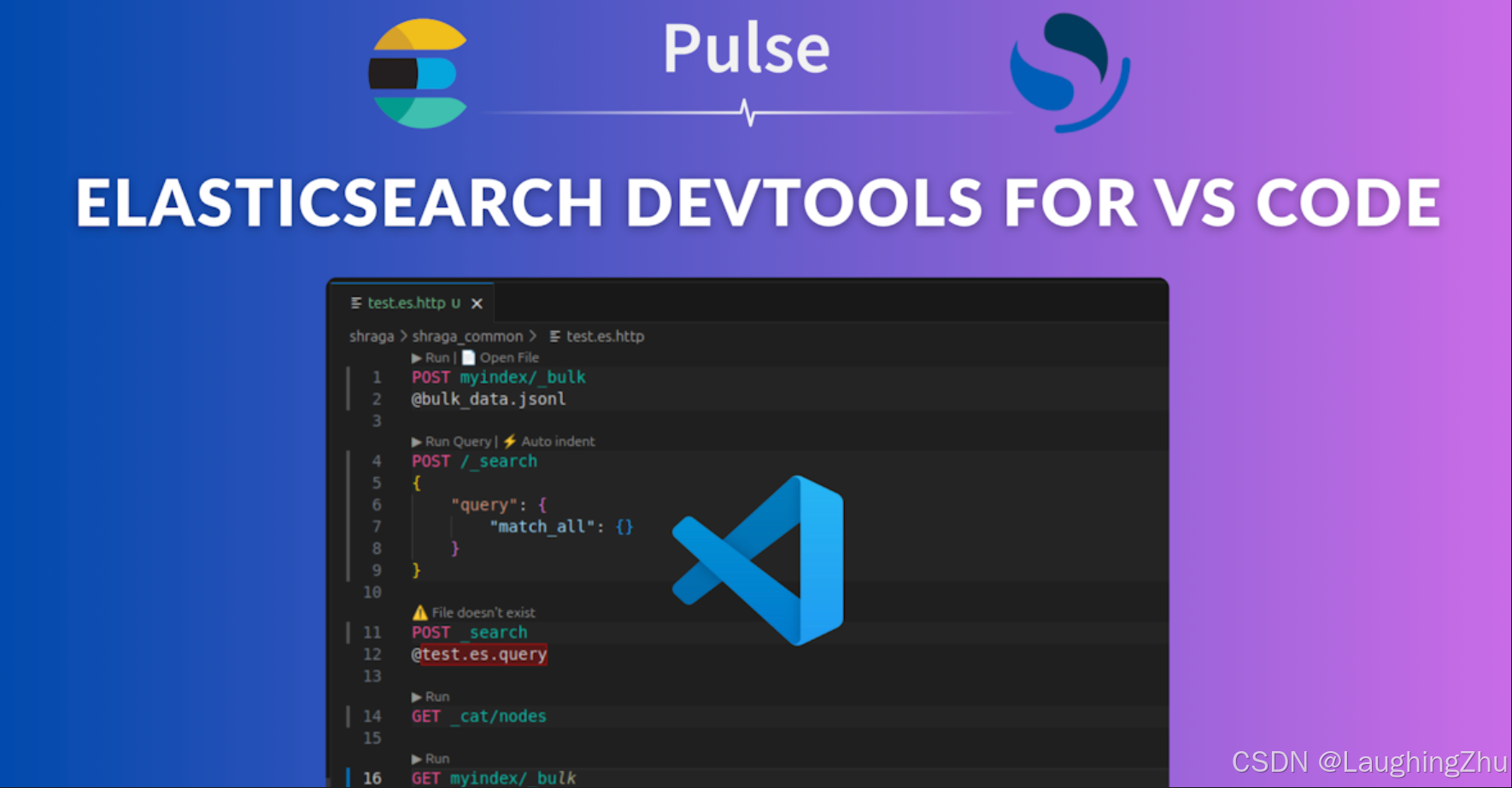Click the POST _search line on line 11
The width and height of the screenshot is (1512, 788).
470,632
